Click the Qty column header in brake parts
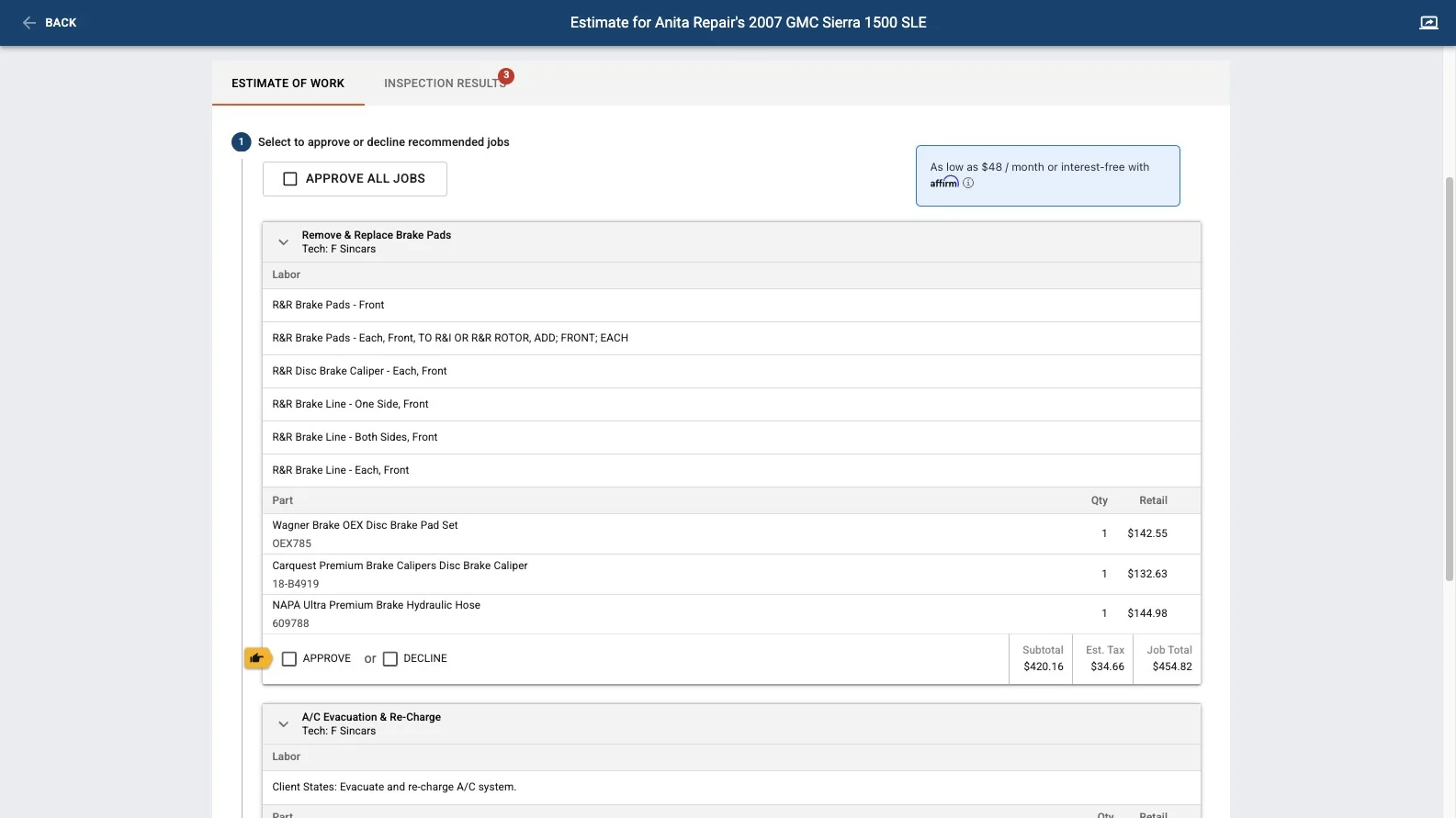The image size is (1456, 818). [x=1099, y=501]
